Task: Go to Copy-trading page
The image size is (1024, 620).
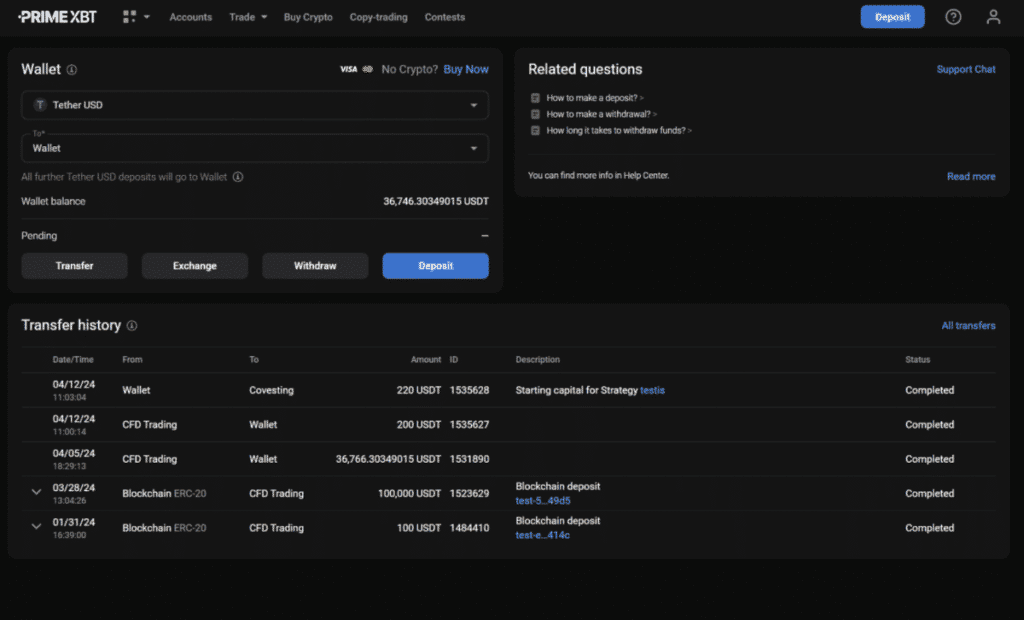Action: click(378, 17)
